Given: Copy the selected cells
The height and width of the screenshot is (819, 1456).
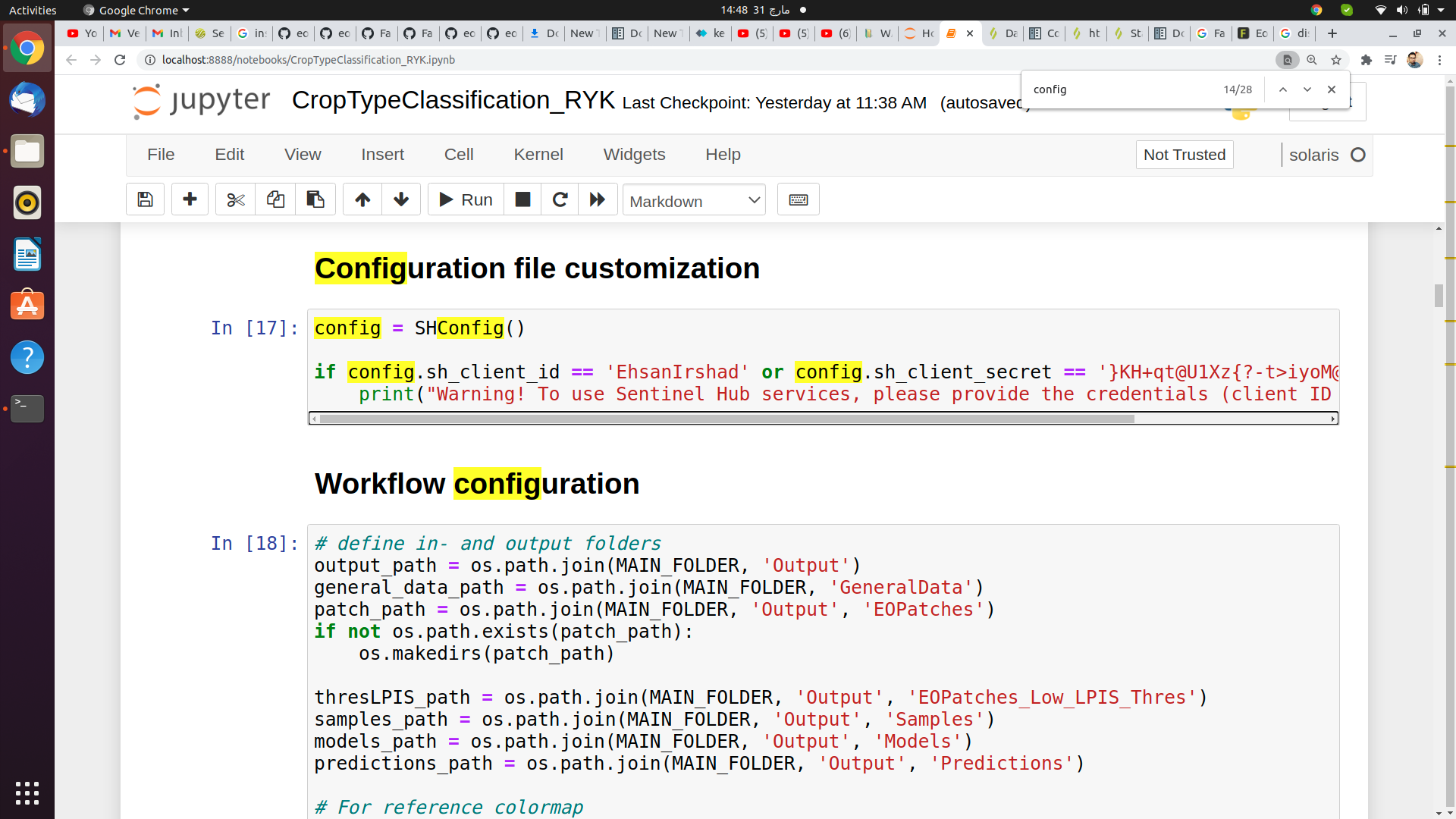Looking at the screenshot, I should [x=275, y=199].
